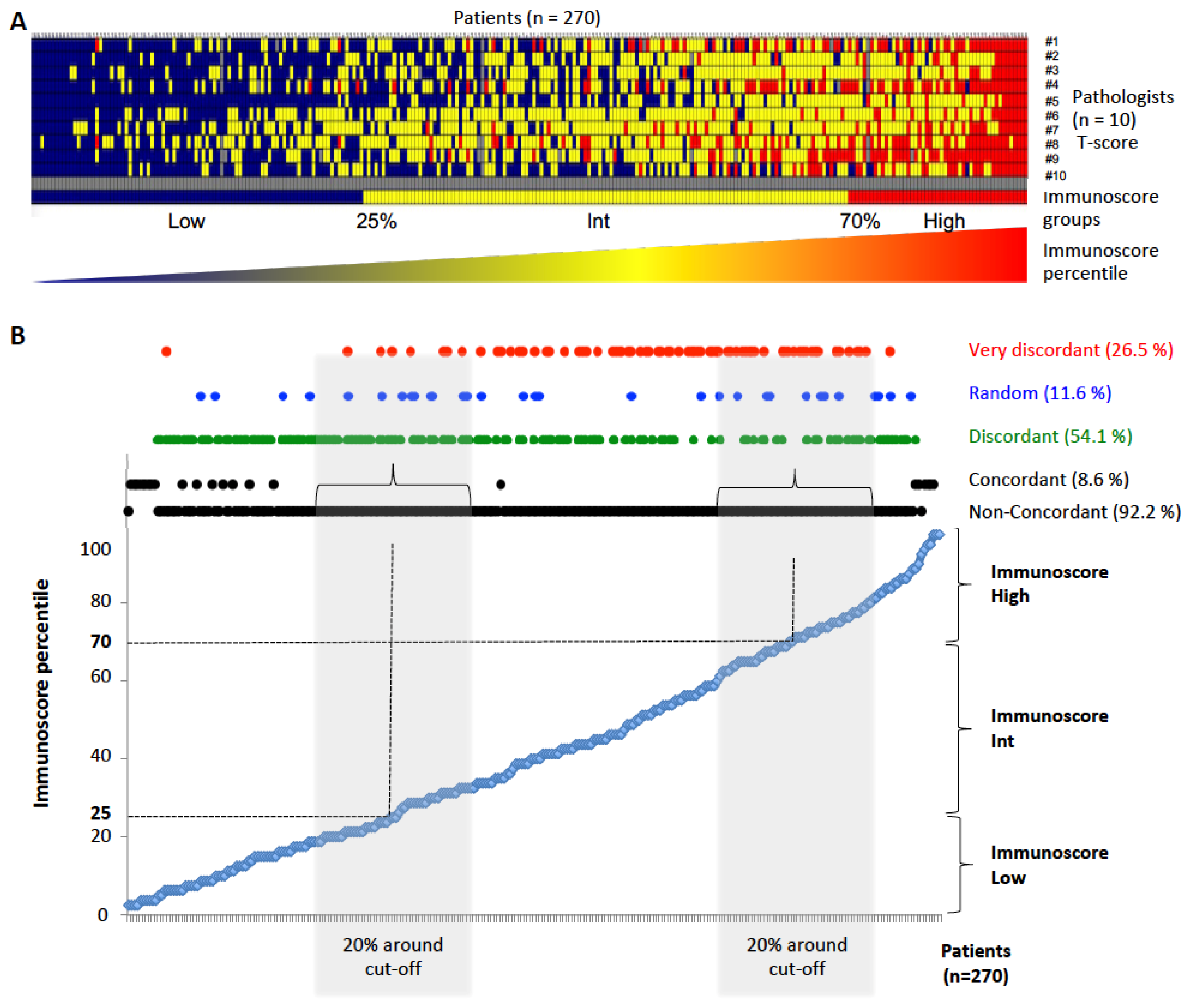Click the red High immunoscore group bar

coord(937,198)
